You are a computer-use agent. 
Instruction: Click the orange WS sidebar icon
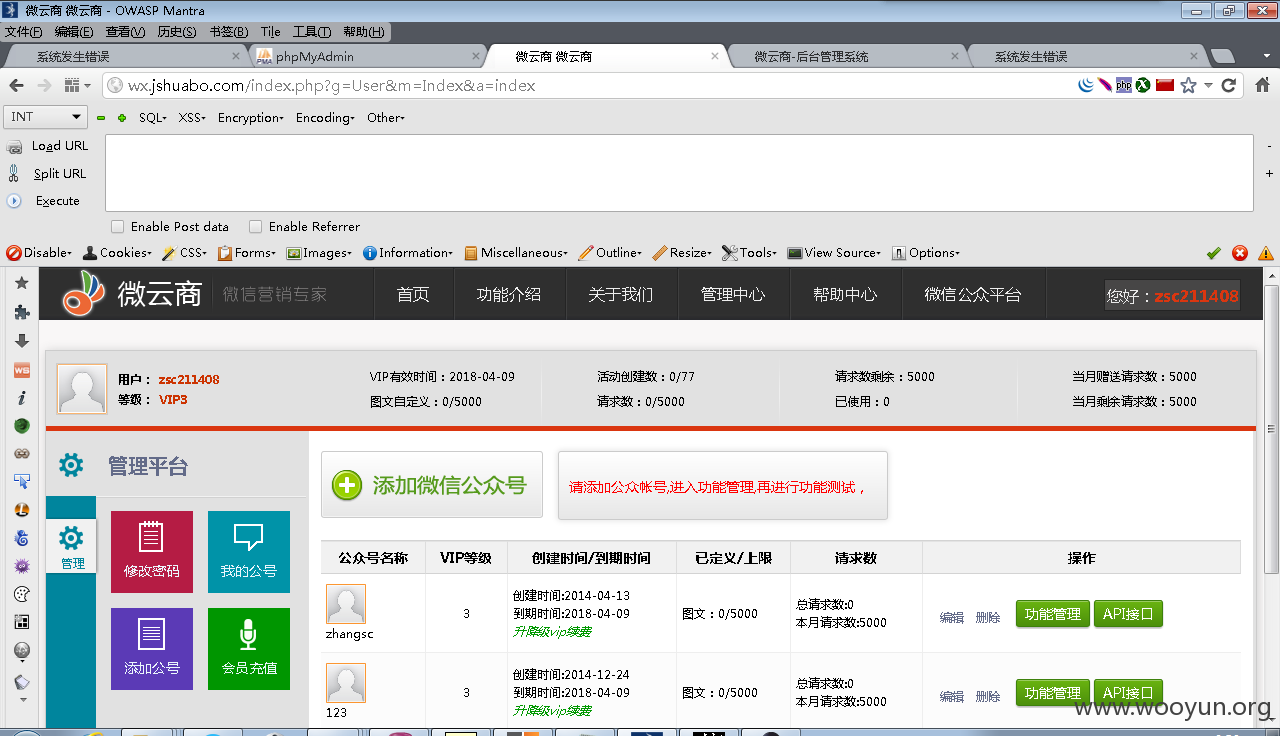22,369
